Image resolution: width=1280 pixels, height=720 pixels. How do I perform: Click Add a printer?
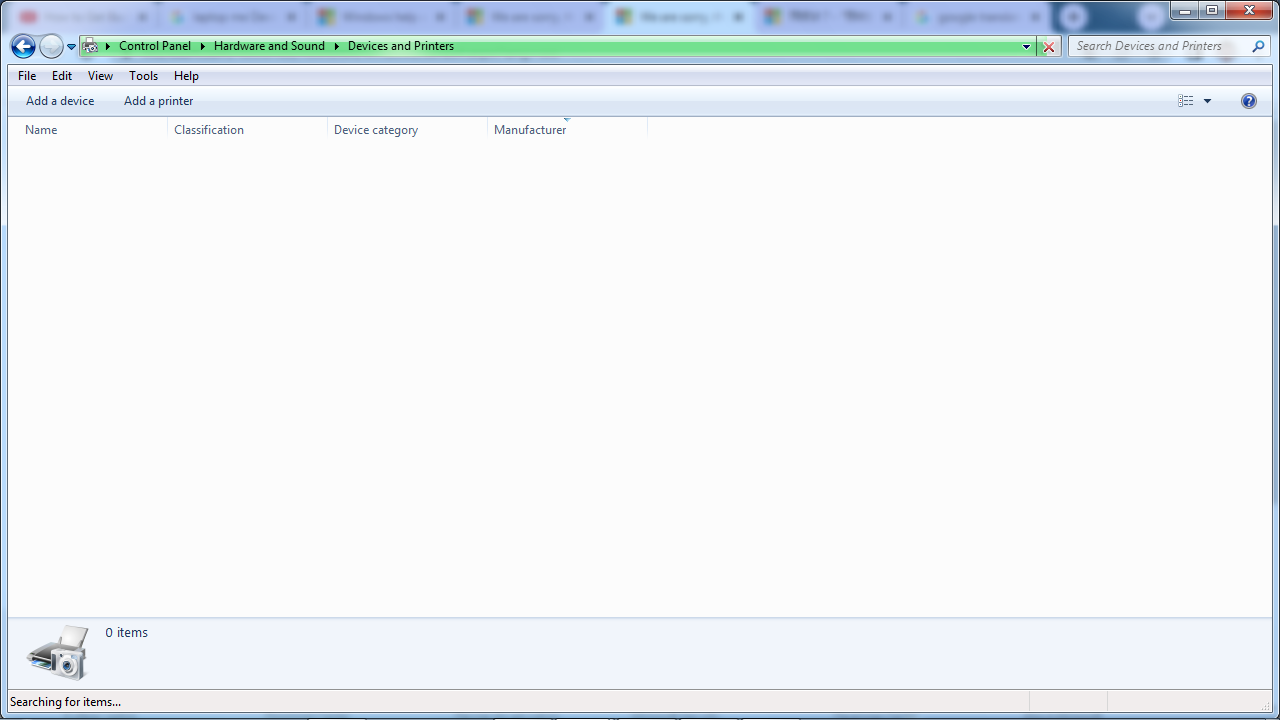(x=158, y=100)
